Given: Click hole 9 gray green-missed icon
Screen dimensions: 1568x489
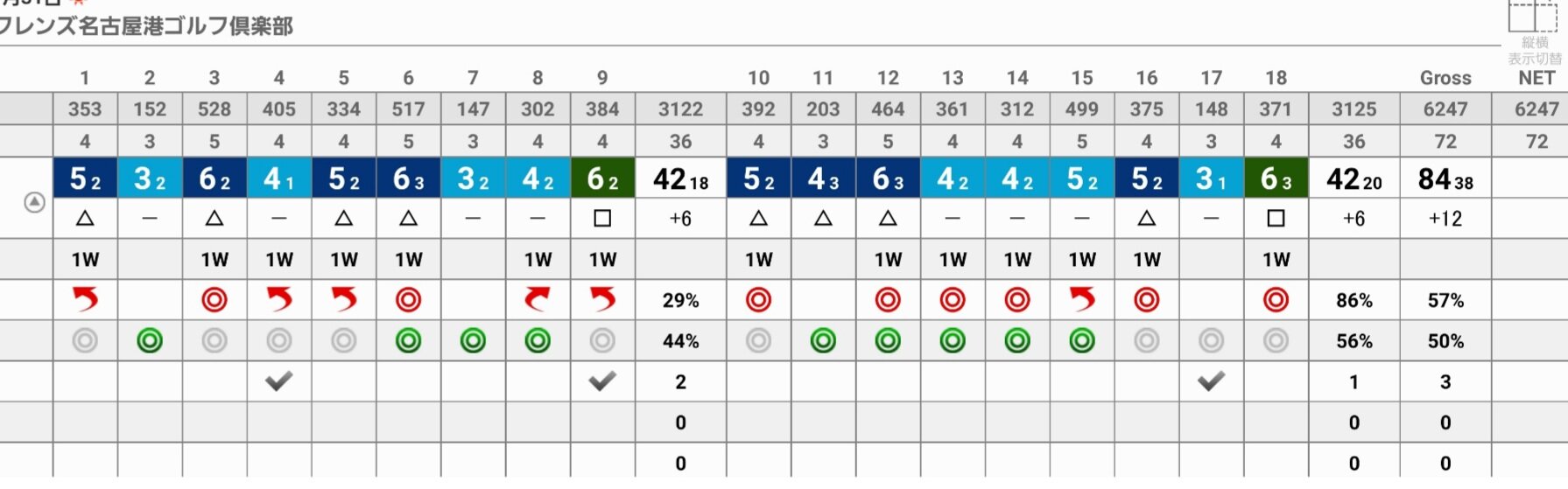Looking at the screenshot, I should (x=602, y=340).
